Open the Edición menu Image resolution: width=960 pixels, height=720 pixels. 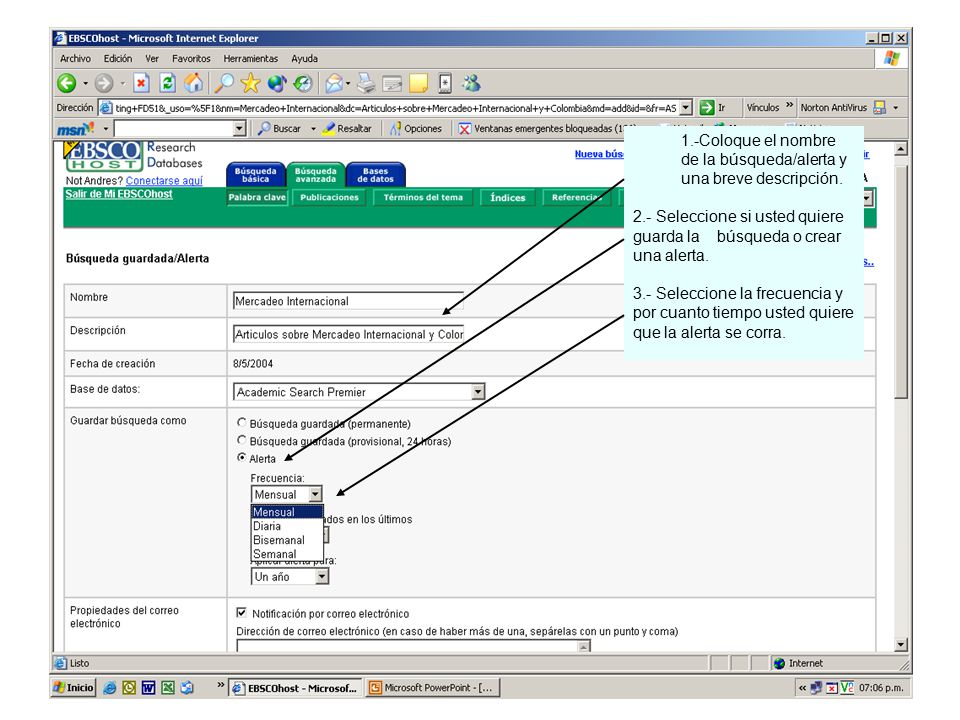pyautogui.click(x=118, y=59)
